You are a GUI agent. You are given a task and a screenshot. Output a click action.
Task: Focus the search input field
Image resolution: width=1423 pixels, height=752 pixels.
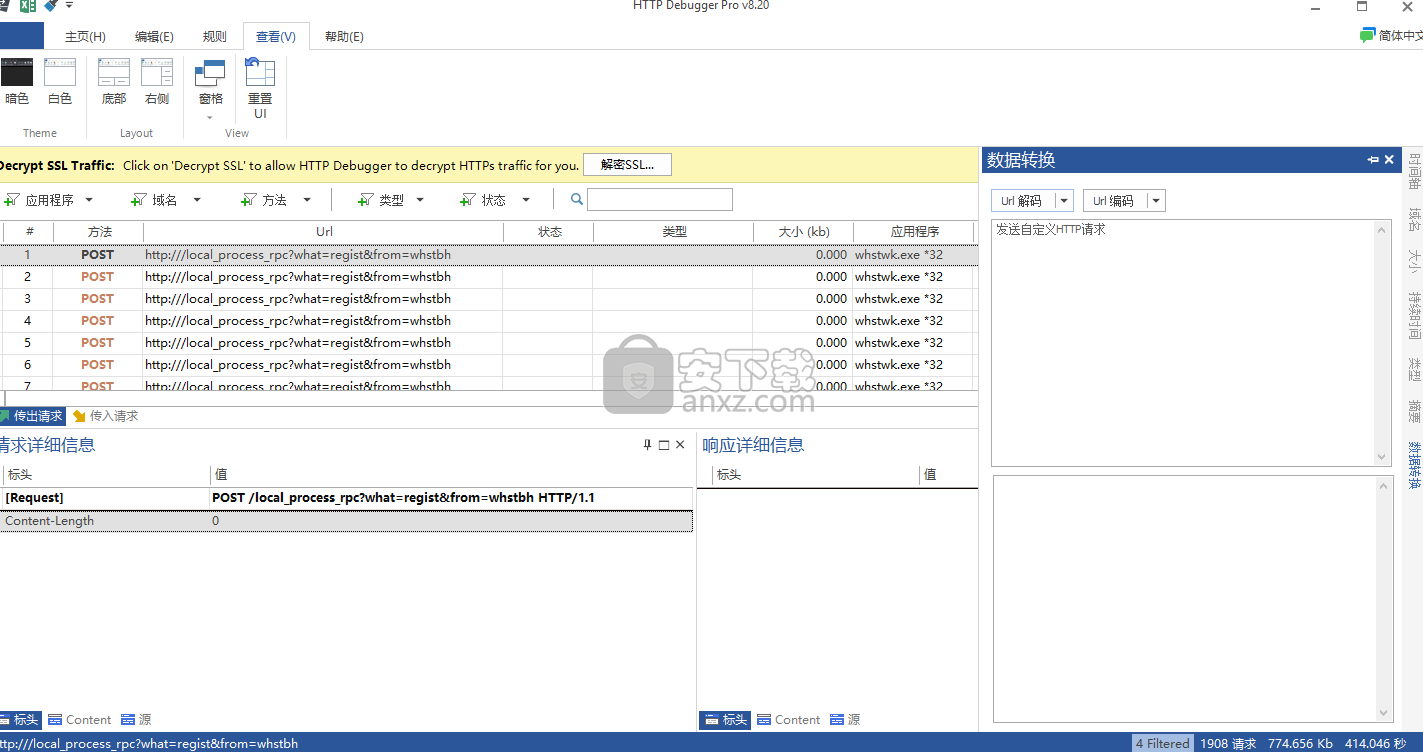click(x=660, y=200)
